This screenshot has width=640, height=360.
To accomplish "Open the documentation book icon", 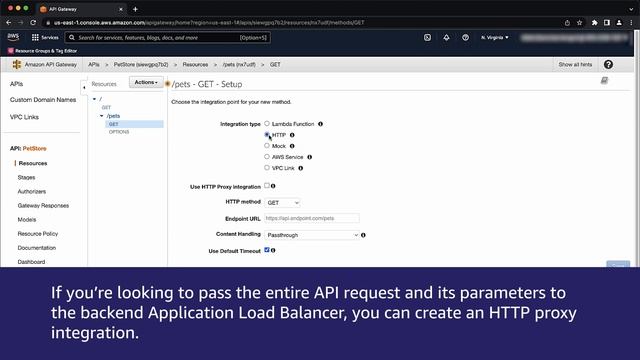I will coord(604,80).
